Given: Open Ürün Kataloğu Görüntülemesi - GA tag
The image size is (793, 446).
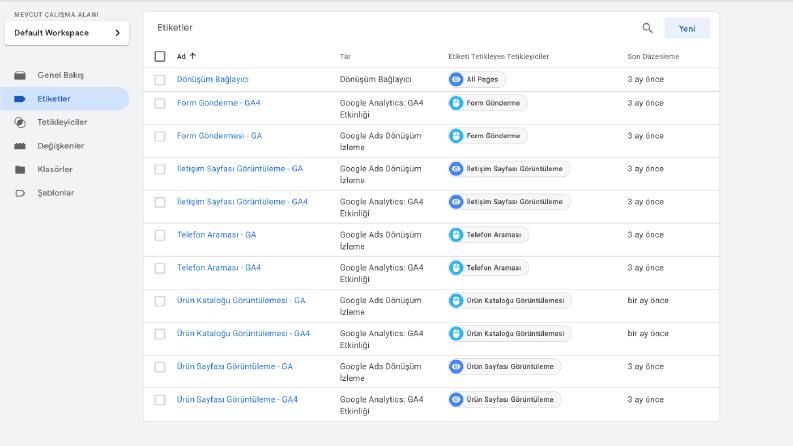Looking at the screenshot, I should pos(241,300).
